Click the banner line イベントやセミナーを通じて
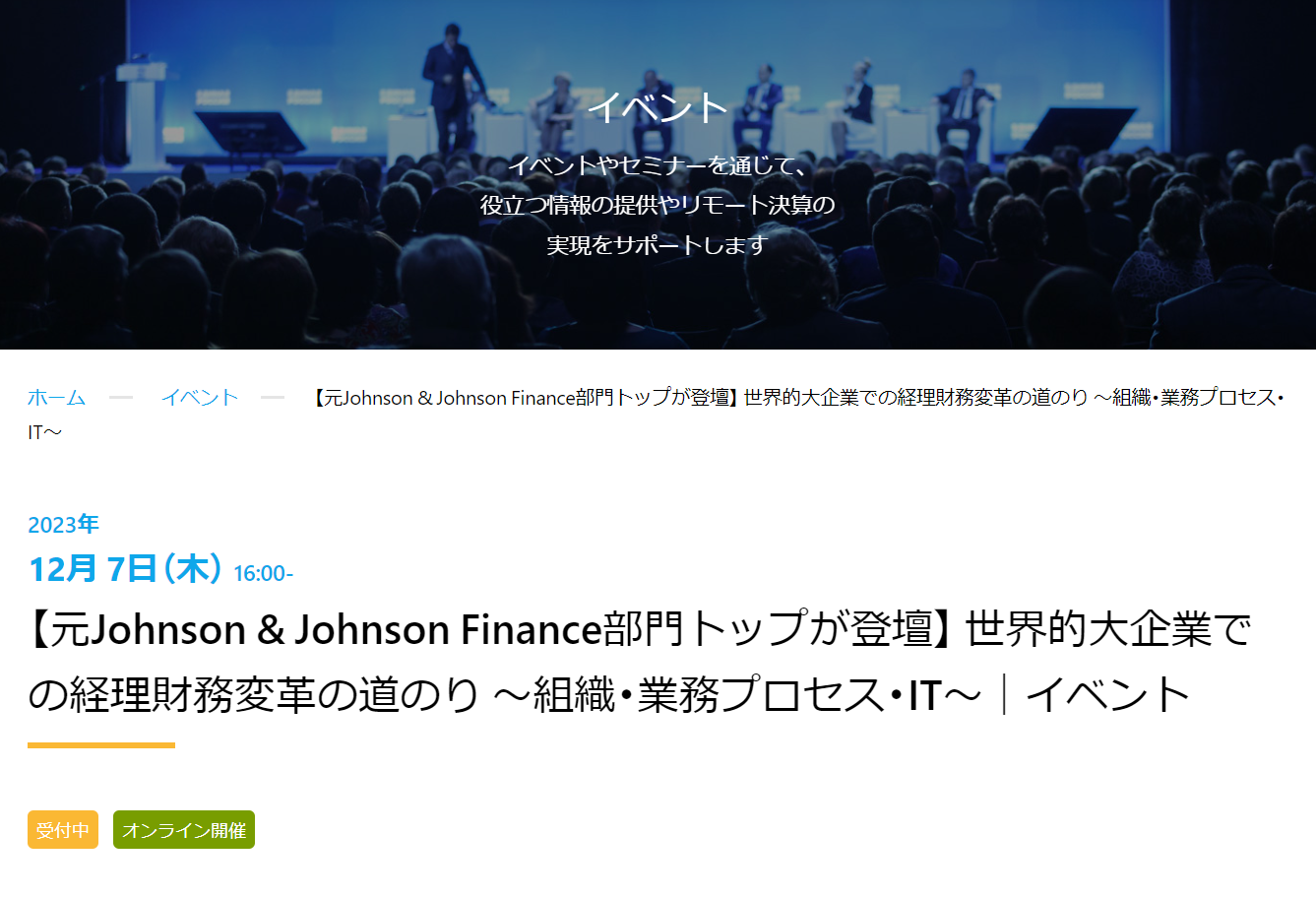Viewport: 1316px width, 898px height. click(658, 165)
